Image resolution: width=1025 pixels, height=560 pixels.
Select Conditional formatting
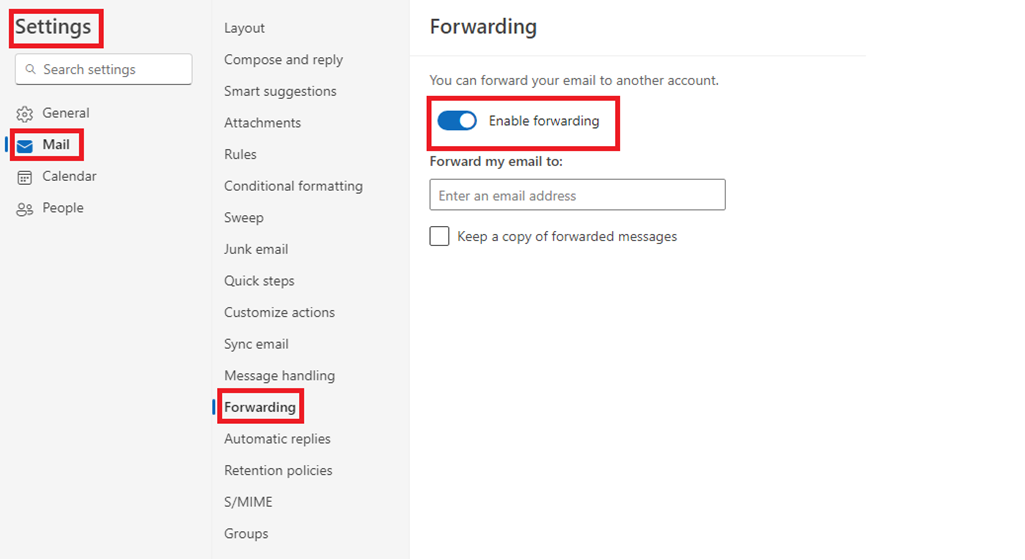293,186
